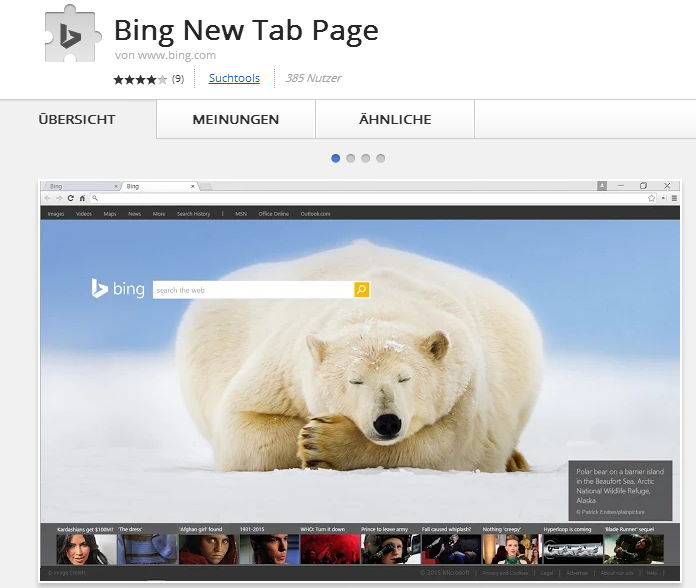Image resolution: width=696 pixels, height=588 pixels.
Task: Open the Suchtools category link
Action: tap(234, 78)
